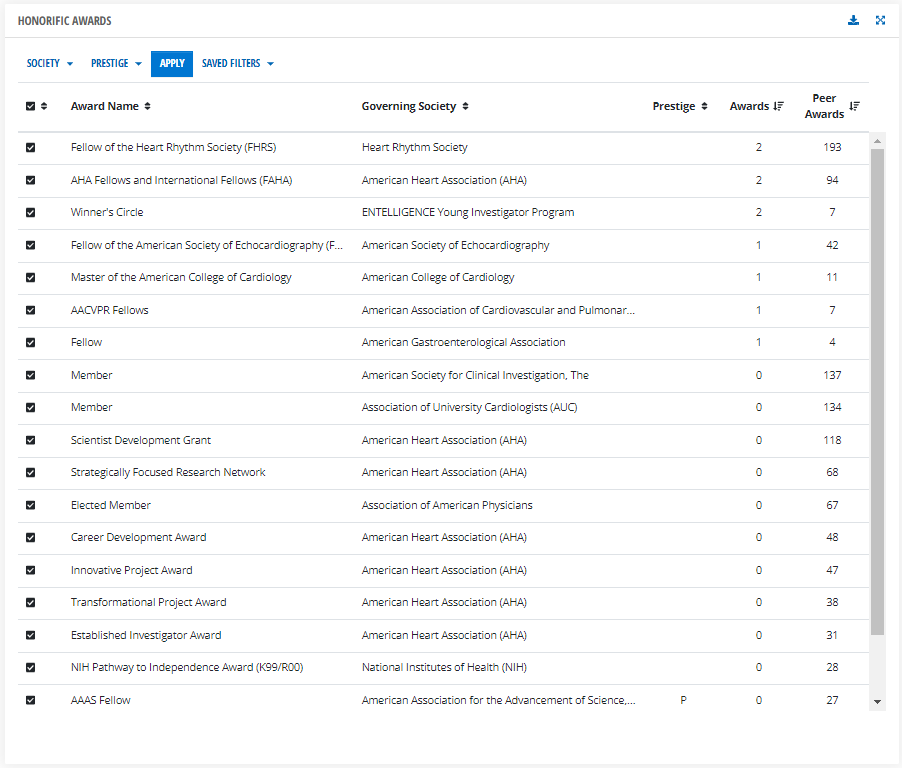902x768 pixels.
Task: Click the Prestige column header text
Action: point(674,106)
